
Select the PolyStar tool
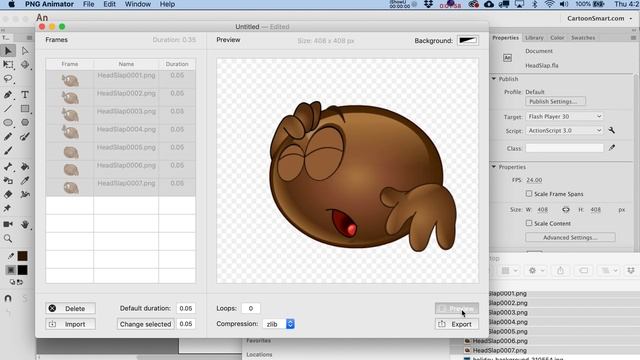[25, 122]
